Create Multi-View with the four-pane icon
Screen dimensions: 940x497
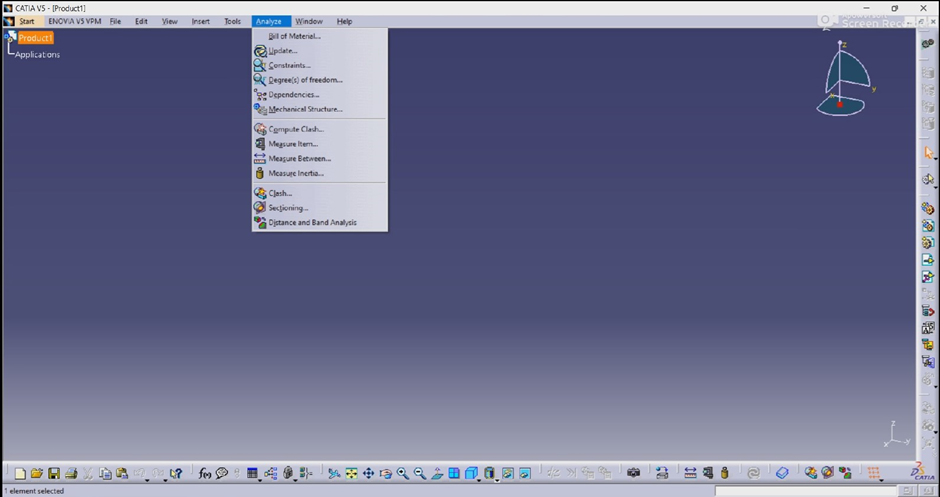click(x=454, y=474)
